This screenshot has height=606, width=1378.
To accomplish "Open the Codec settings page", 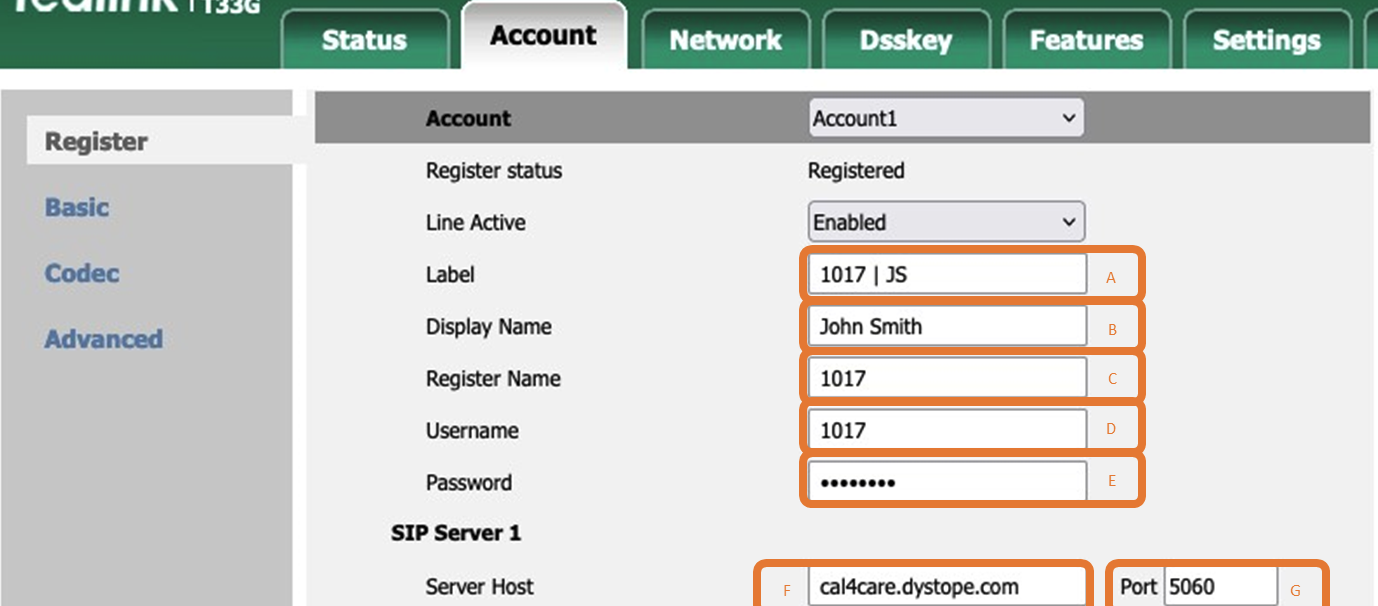I will (x=81, y=273).
